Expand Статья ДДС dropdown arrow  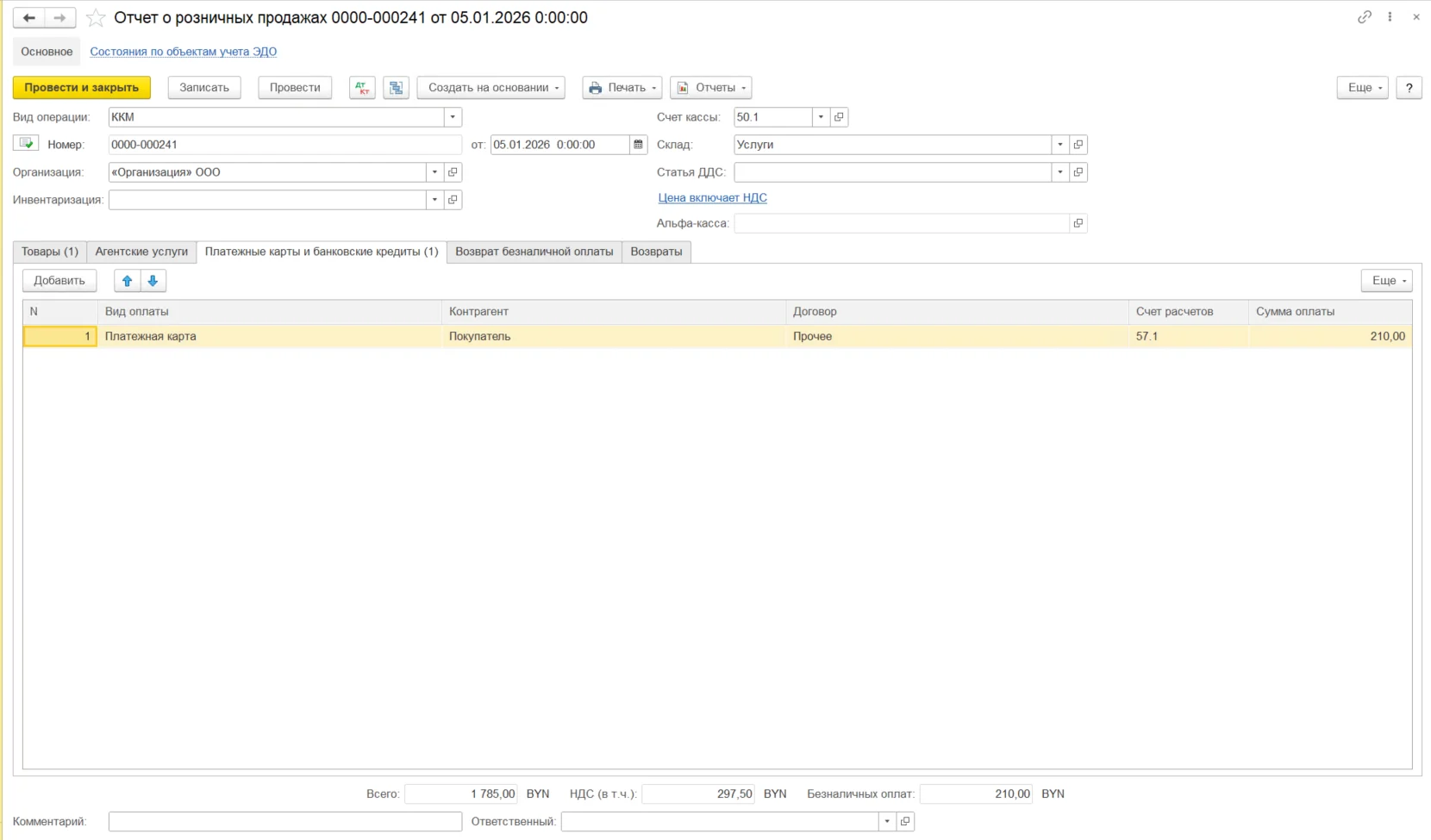click(x=1060, y=172)
